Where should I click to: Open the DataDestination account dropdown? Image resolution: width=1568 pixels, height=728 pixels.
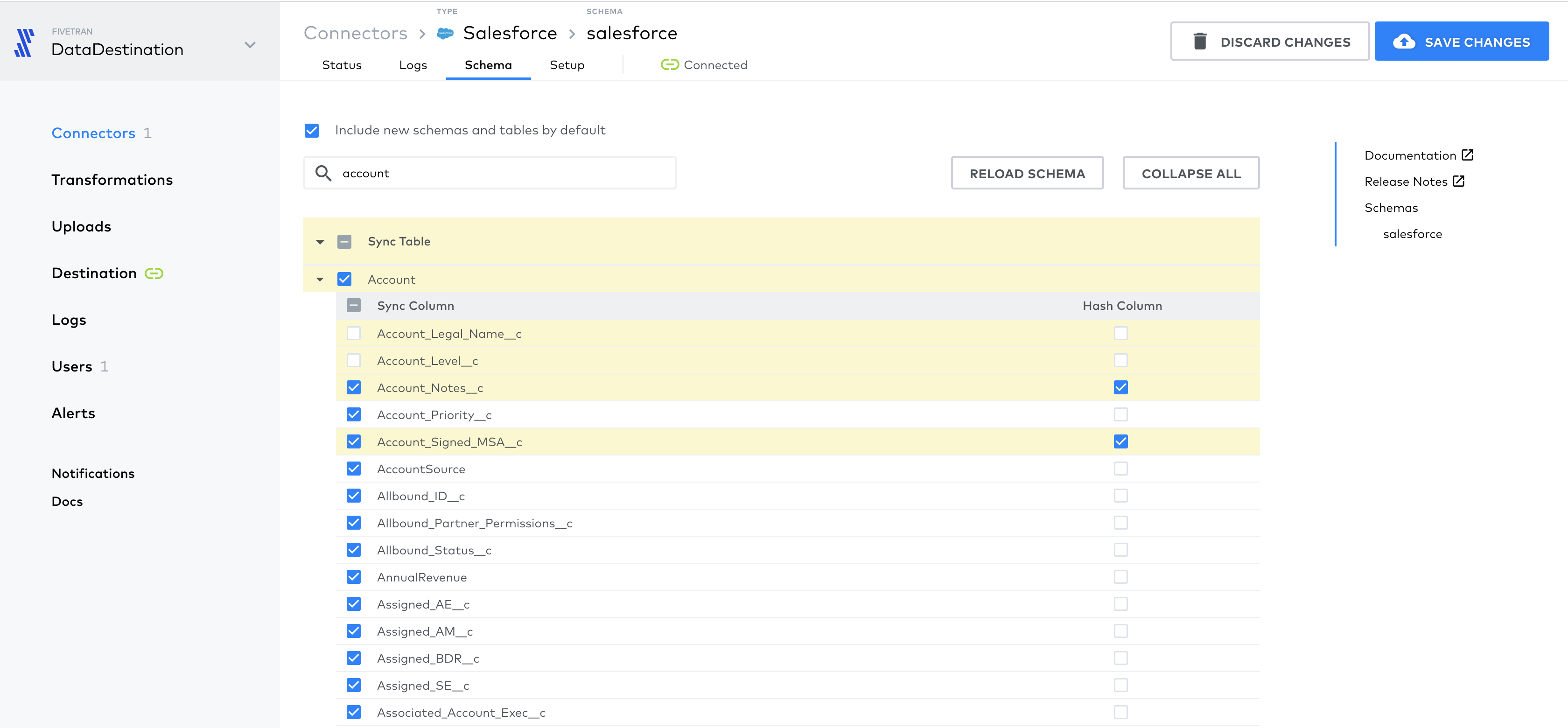[x=250, y=45]
